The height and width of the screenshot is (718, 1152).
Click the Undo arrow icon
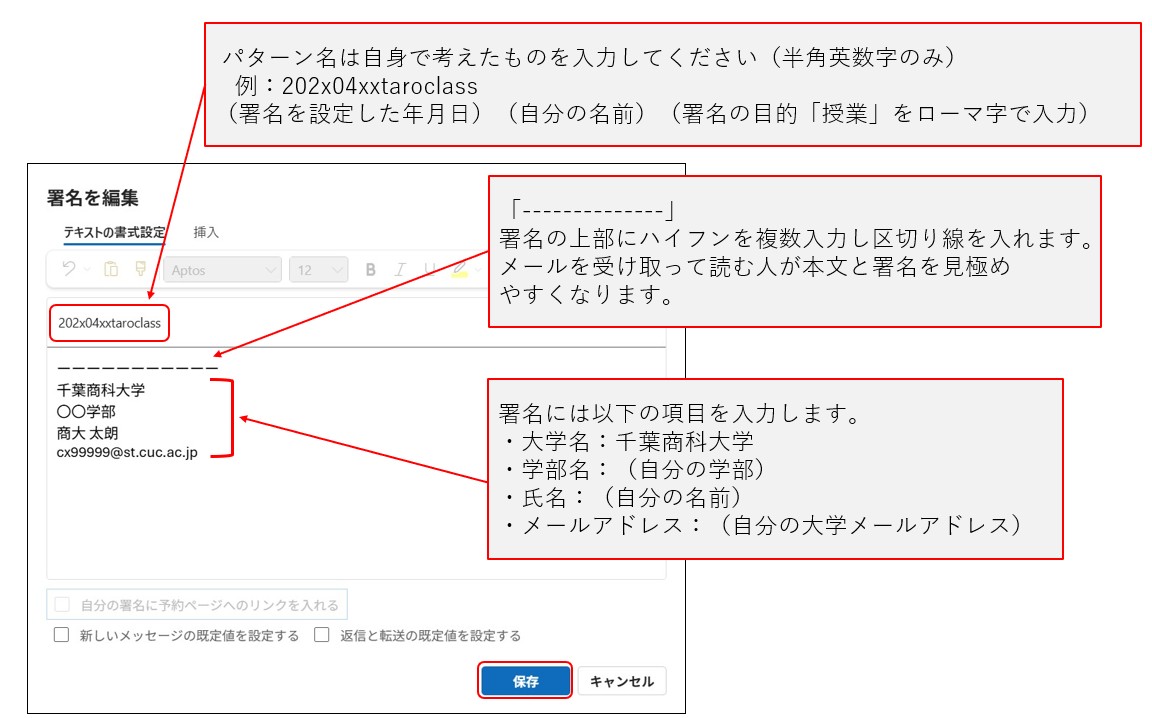point(67,270)
